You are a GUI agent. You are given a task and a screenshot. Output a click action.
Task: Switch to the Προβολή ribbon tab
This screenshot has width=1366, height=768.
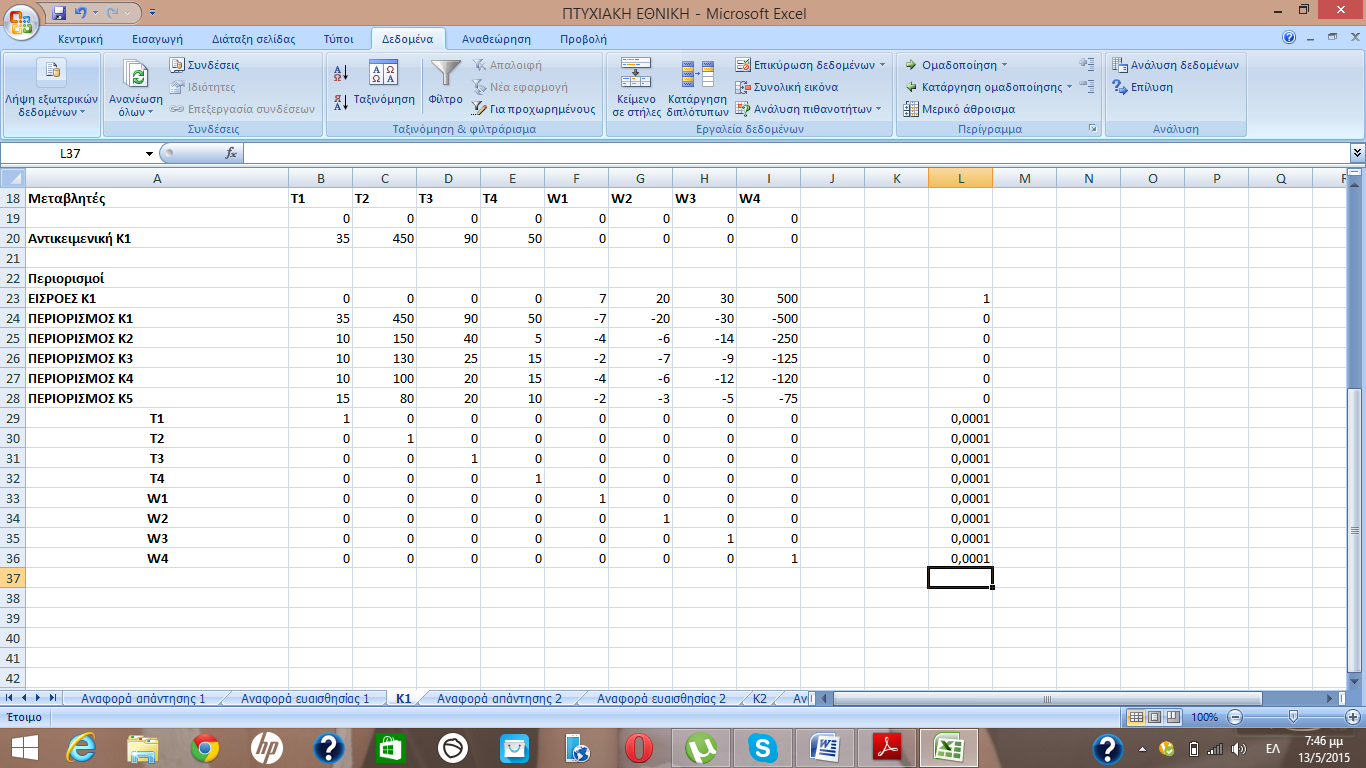point(583,39)
